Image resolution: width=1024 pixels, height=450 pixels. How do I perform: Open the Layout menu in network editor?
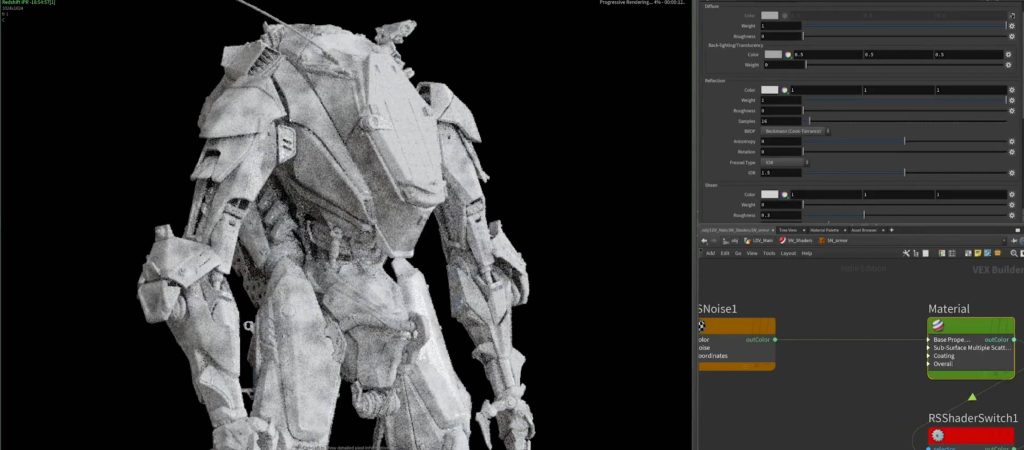pyautogui.click(x=788, y=253)
